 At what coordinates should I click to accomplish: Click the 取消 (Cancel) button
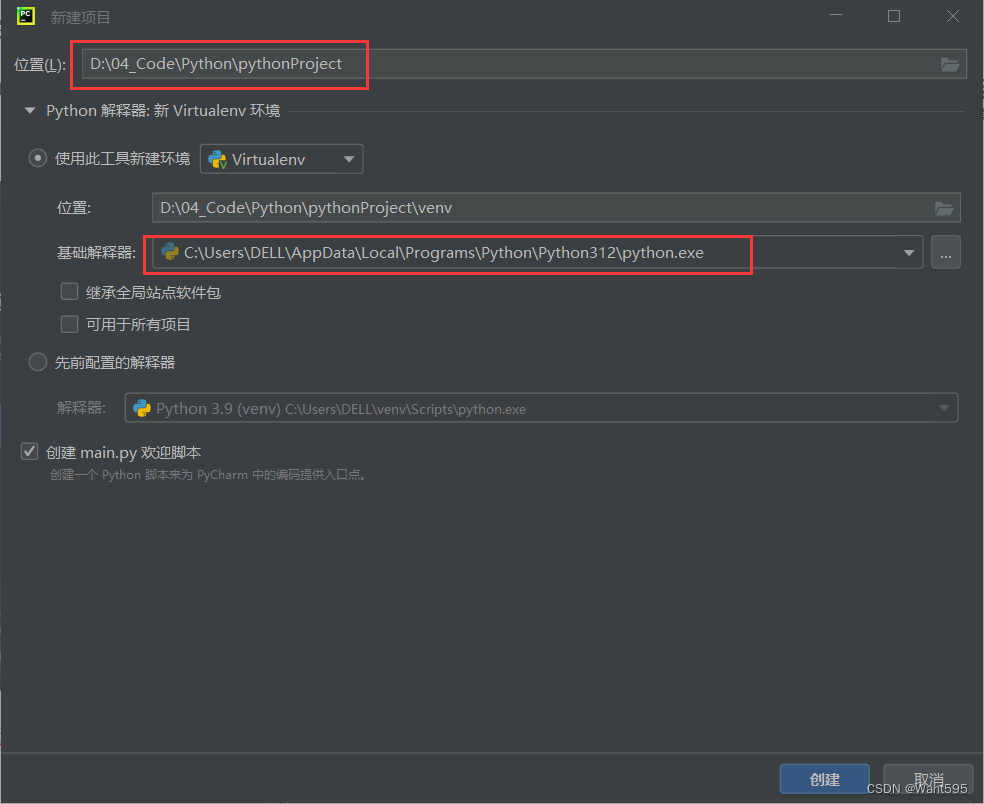point(929,779)
